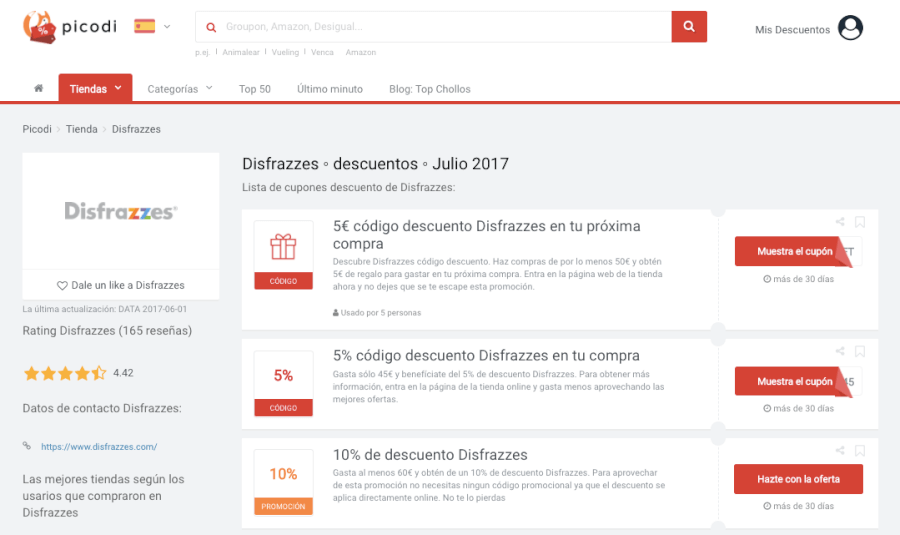900x535 pixels.
Task: Open the Tiendas menu tab
Action: (x=95, y=88)
